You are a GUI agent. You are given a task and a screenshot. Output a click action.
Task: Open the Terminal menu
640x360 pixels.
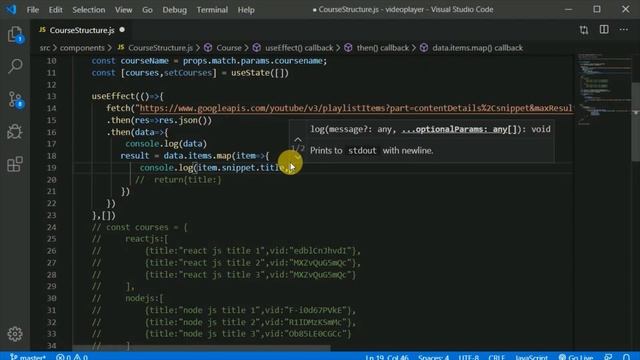point(212,9)
